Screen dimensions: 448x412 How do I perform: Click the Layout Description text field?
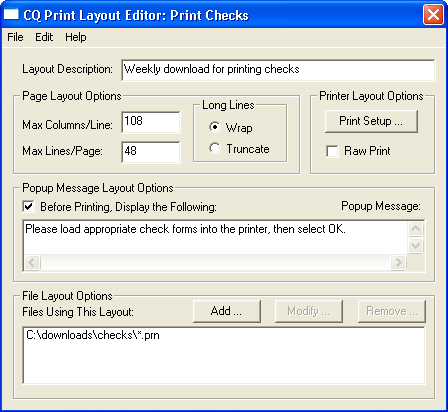(278, 70)
